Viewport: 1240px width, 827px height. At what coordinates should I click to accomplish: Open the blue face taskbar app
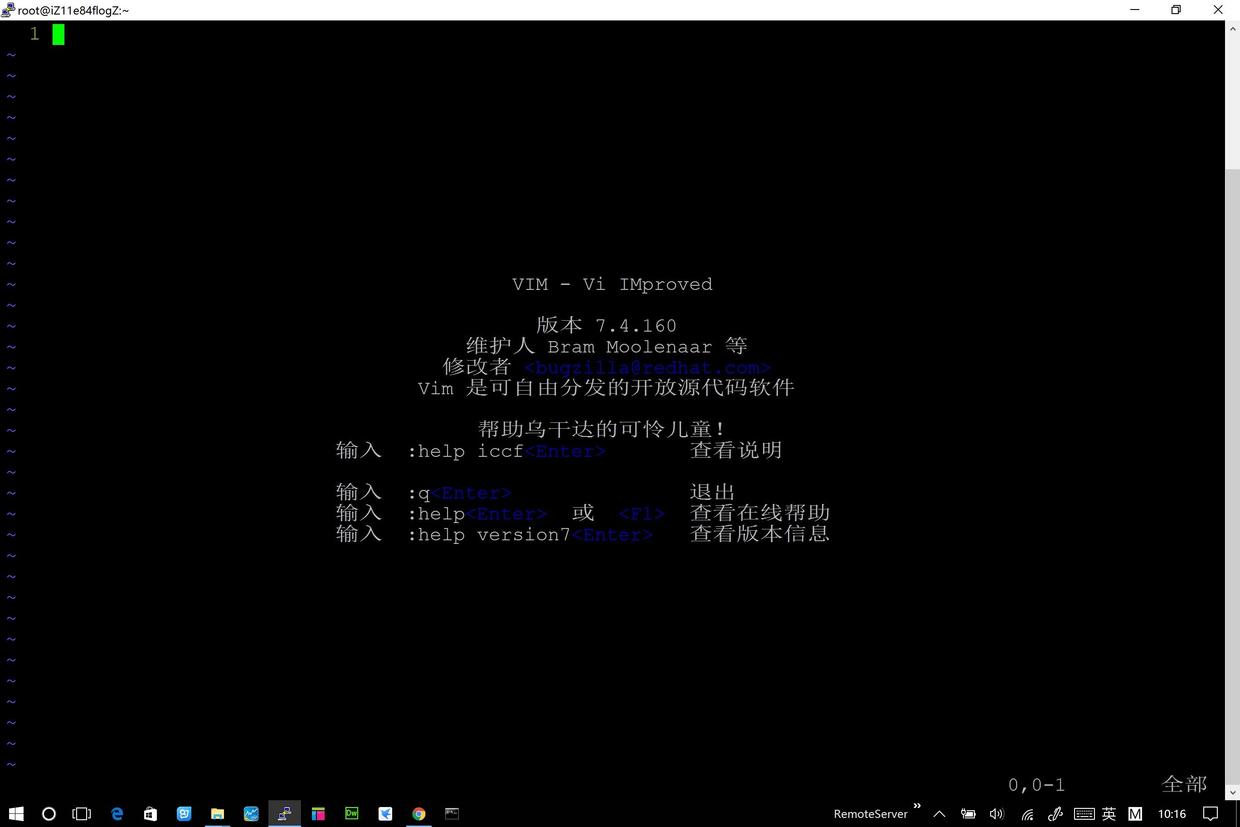[x=184, y=814]
